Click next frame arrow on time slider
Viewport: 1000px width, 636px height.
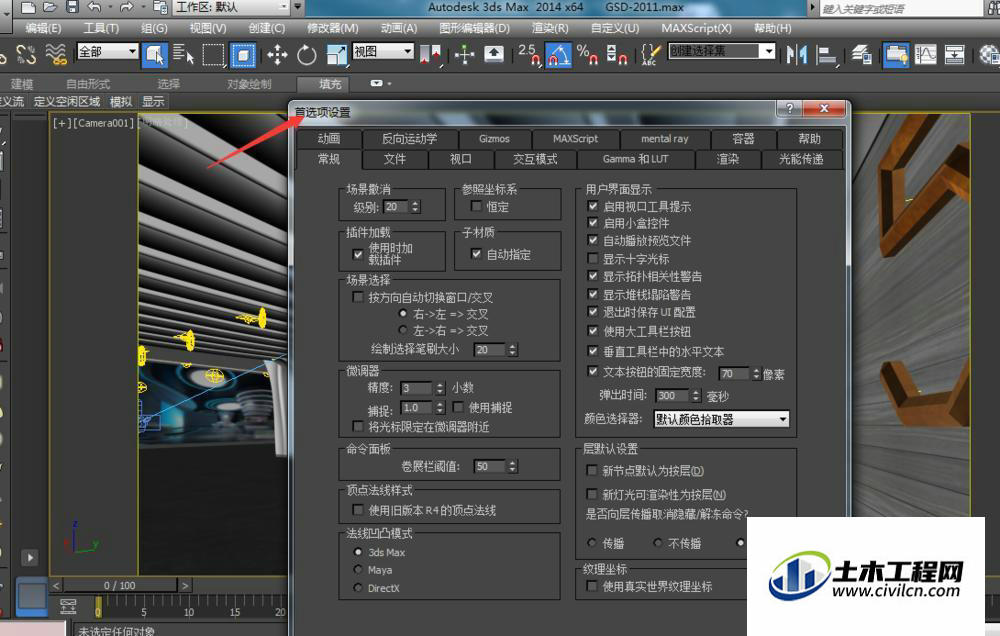tap(185, 585)
